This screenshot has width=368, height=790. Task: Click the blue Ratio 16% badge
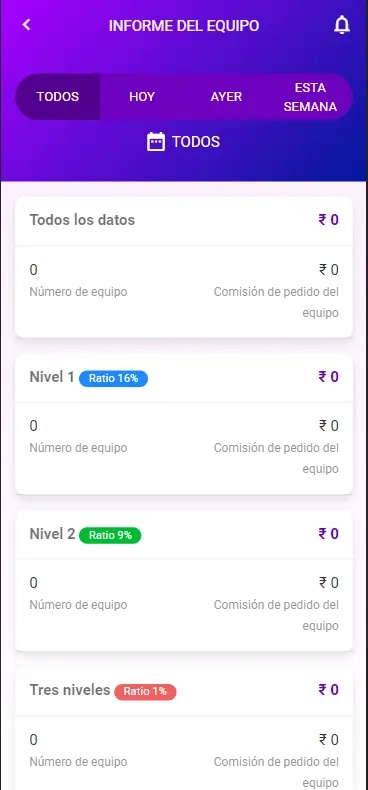point(113,378)
